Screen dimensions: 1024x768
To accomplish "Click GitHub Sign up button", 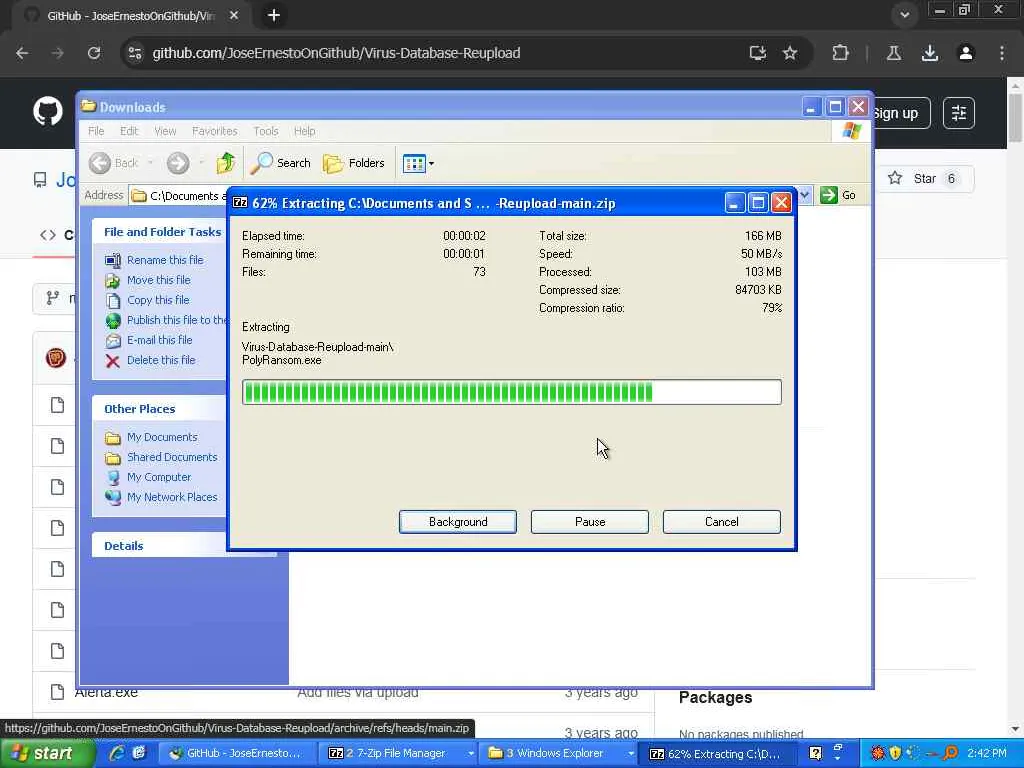I will point(900,113).
